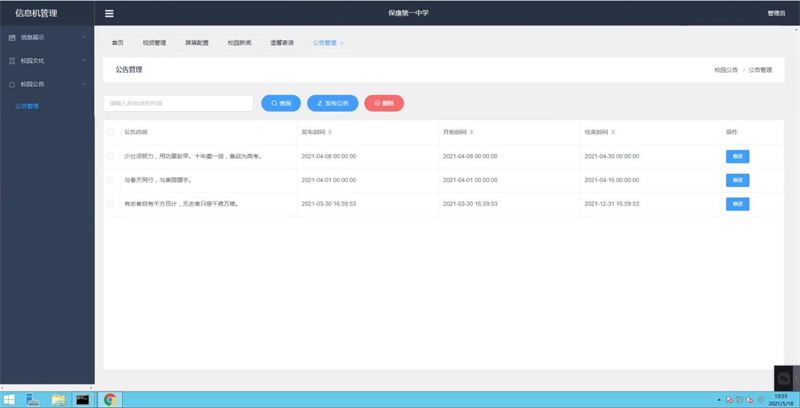The image size is (800, 408).
Task: Open File Explorer from the taskbar
Action: click(58, 400)
